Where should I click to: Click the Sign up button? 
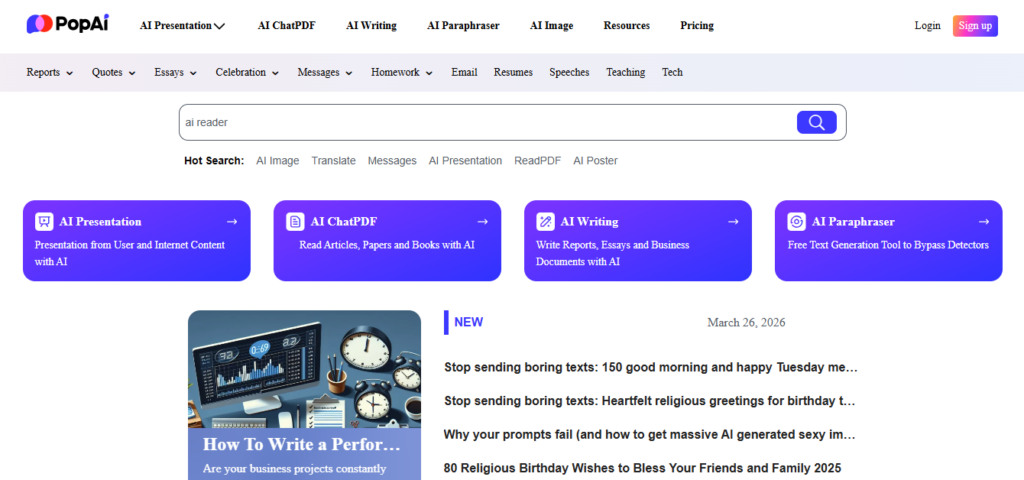(975, 26)
